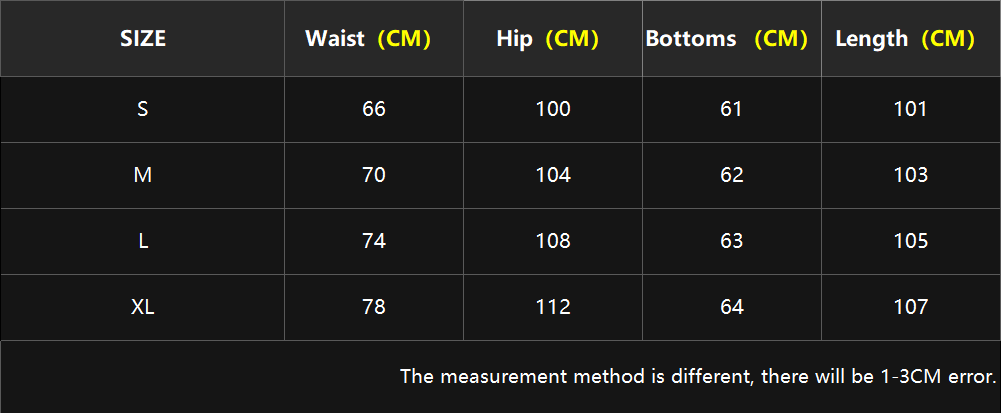Viewport: 1001px width, 414px height.
Task: Click hip value 104 in M row
Action: 553,175
